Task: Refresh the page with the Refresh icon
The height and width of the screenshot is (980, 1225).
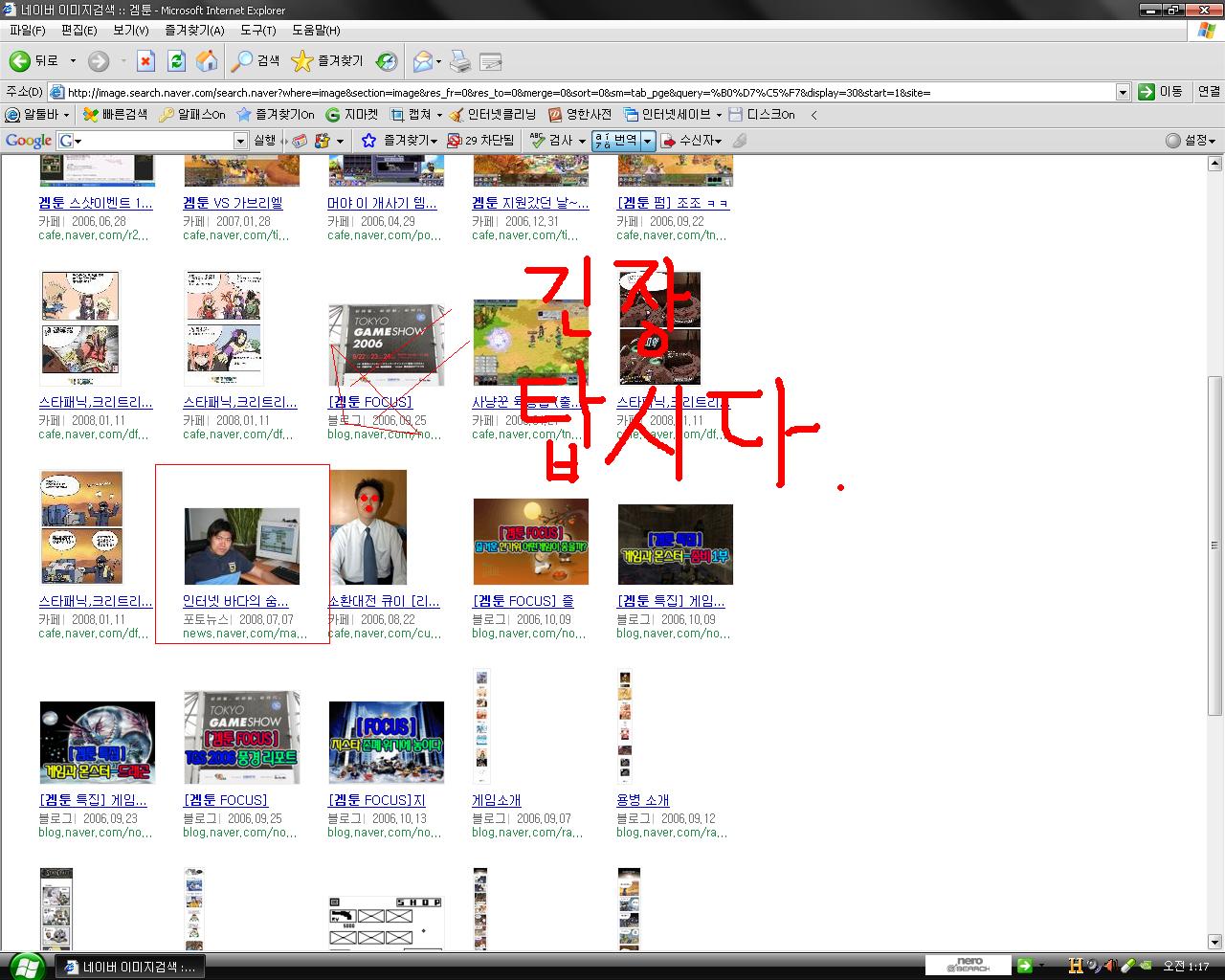Action: (176, 61)
